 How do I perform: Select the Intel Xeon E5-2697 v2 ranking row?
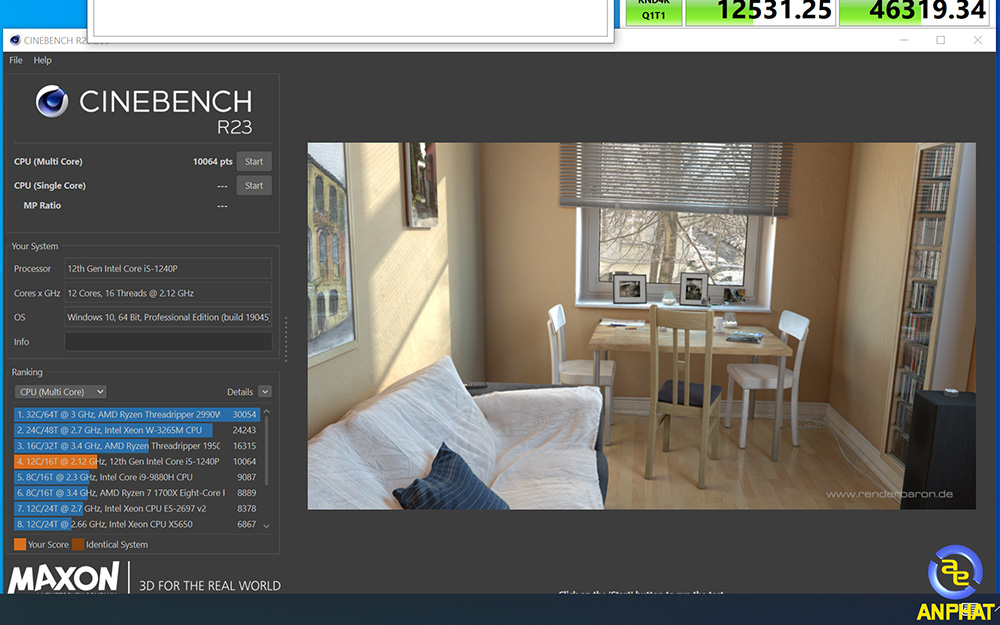[136, 508]
